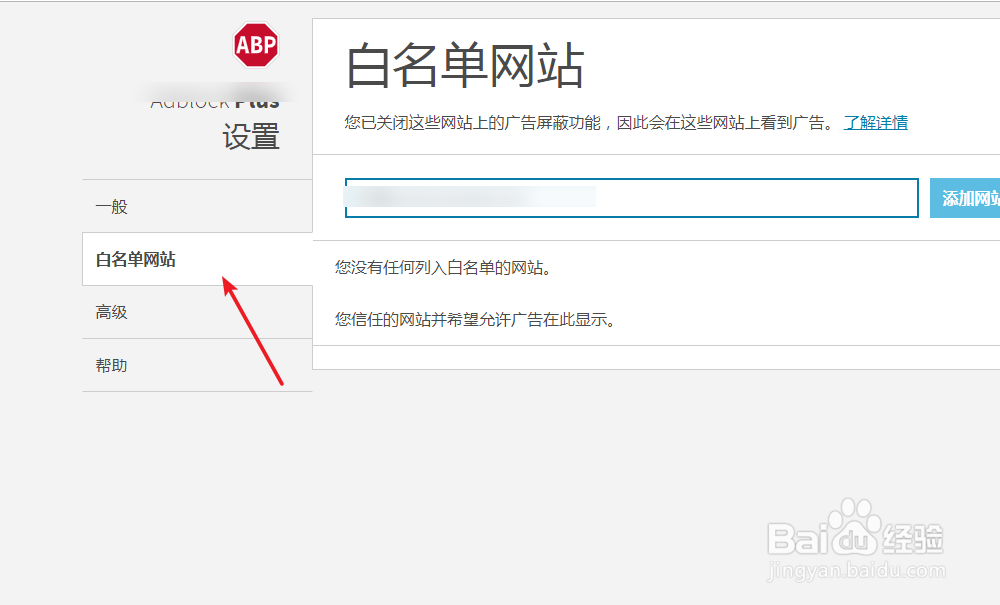
Task: Select the 白名单网站 tab
Action: tap(197, 259)
